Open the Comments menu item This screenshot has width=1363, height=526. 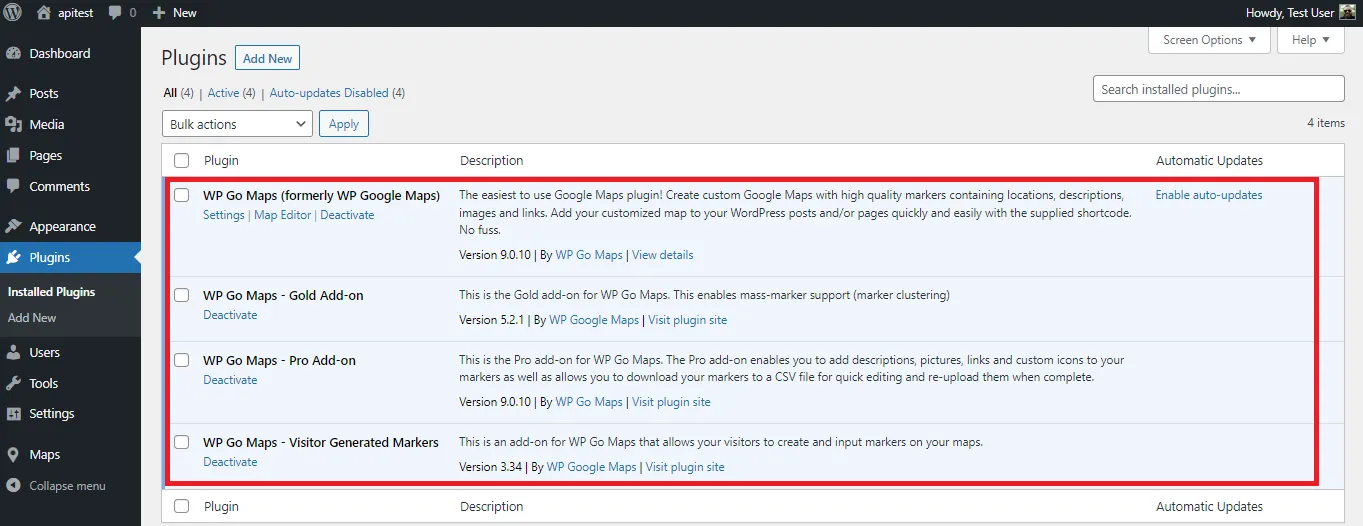pos(60,187)
